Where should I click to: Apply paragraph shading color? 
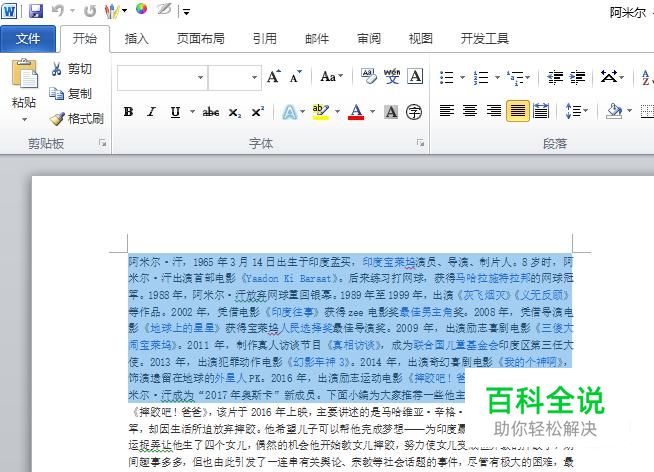tap(614, 111)
